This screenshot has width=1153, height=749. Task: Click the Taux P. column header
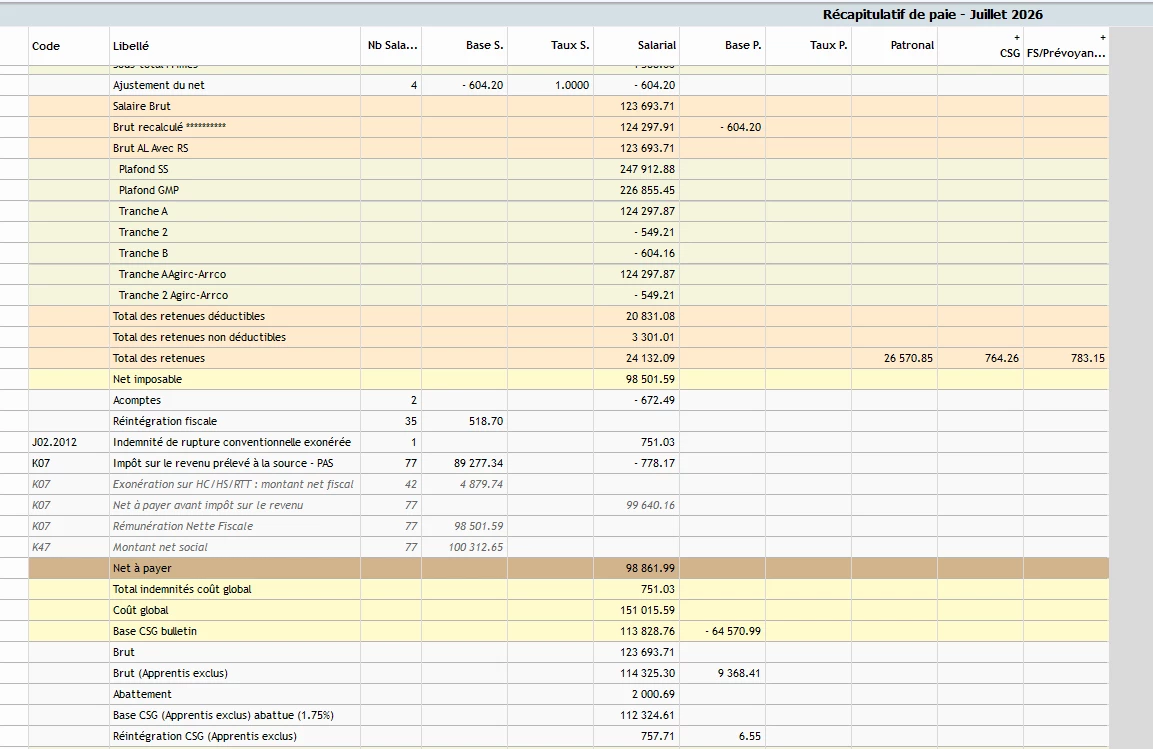coord(809,46)
